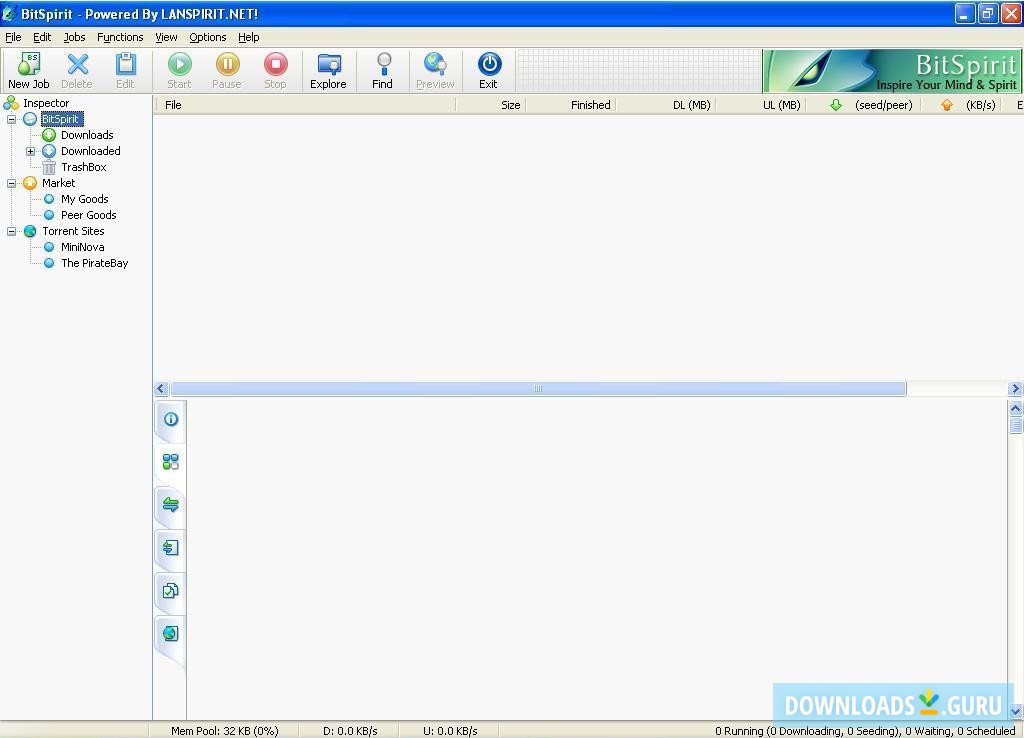Open the File menu

click(x=13, y=37)
